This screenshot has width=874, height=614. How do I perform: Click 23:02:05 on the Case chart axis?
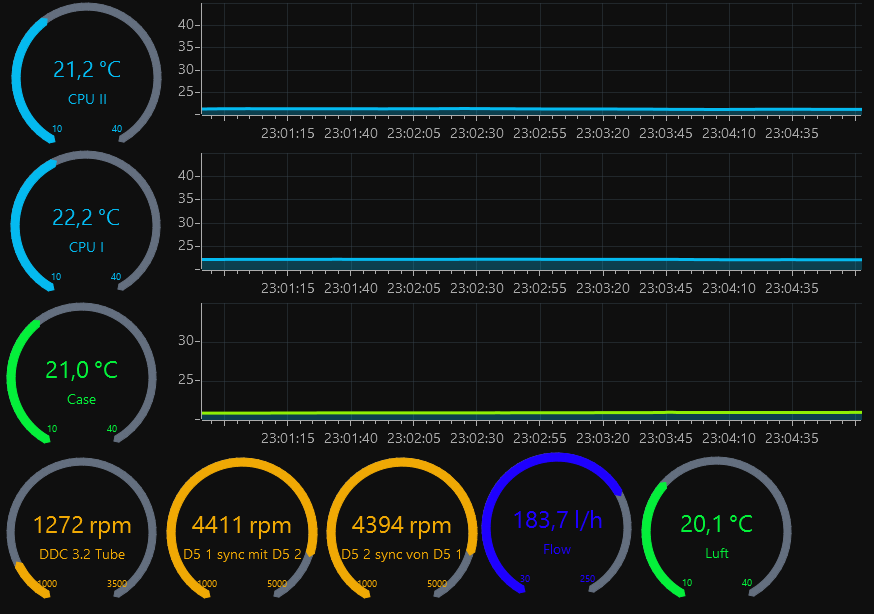[414, 438]
